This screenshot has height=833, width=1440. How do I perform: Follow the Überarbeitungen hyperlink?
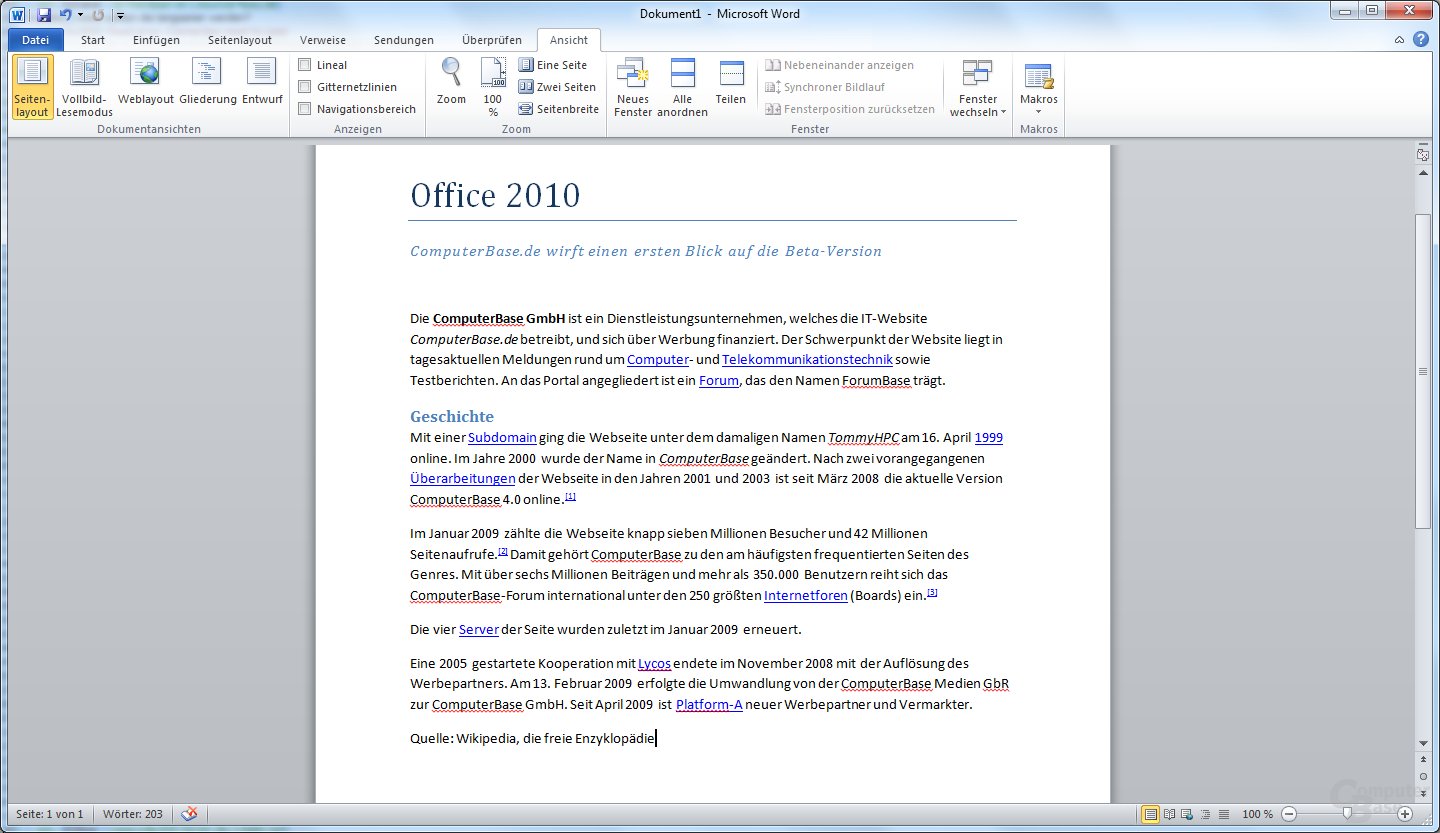pos(463,478)
